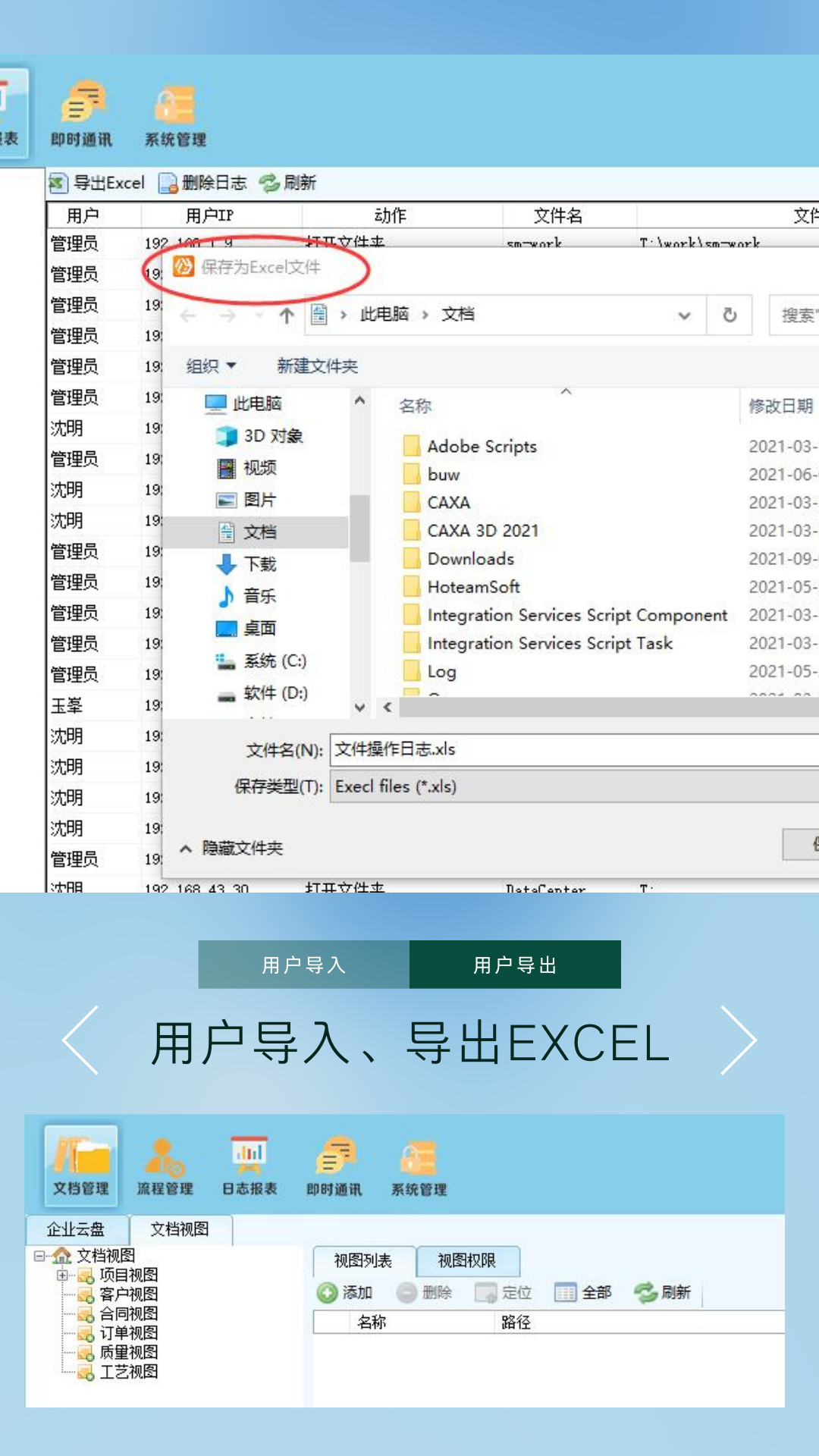Go up one folder level arrow
819x1456 pixels.
(286, 315)
